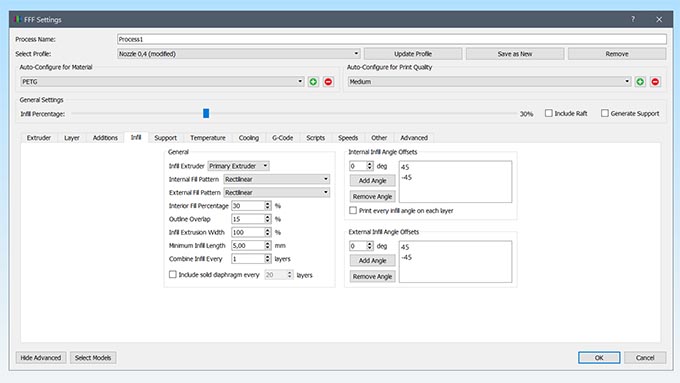The width and height of the screenshot is (680, 383).
Task: Click Add Angle under Internal Infill Angle Offsets
Action: [372, 180]
